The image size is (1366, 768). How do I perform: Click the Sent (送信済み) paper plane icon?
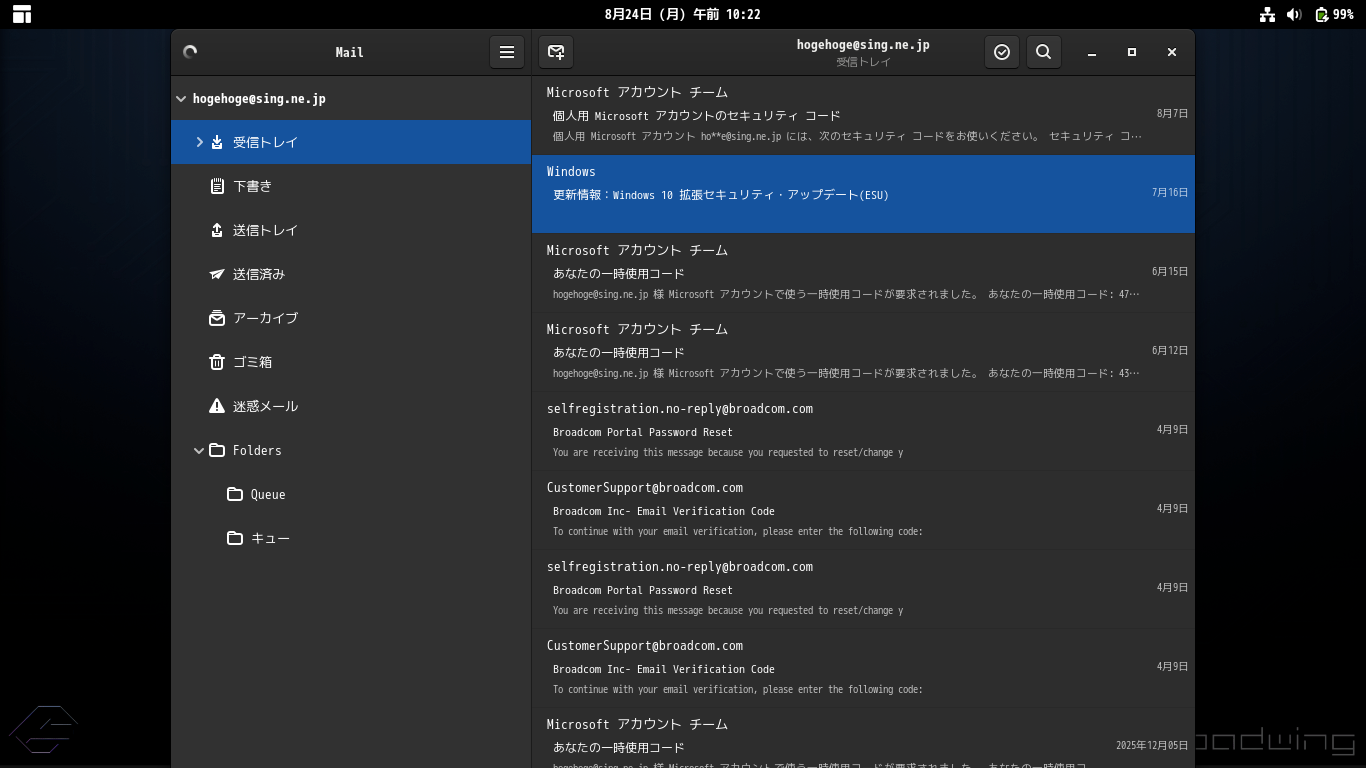[217, 274]
